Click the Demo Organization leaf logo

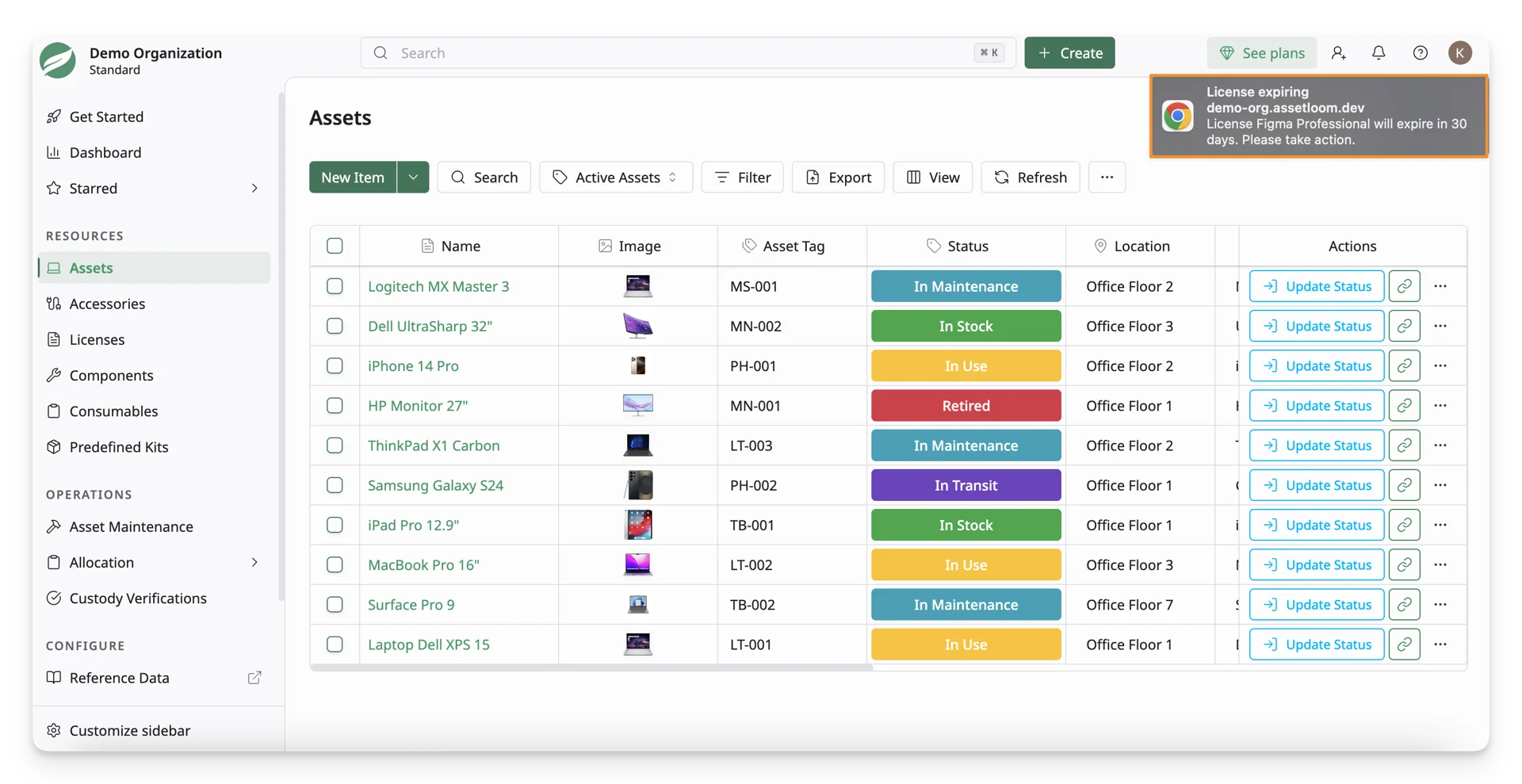click(58, 60)
